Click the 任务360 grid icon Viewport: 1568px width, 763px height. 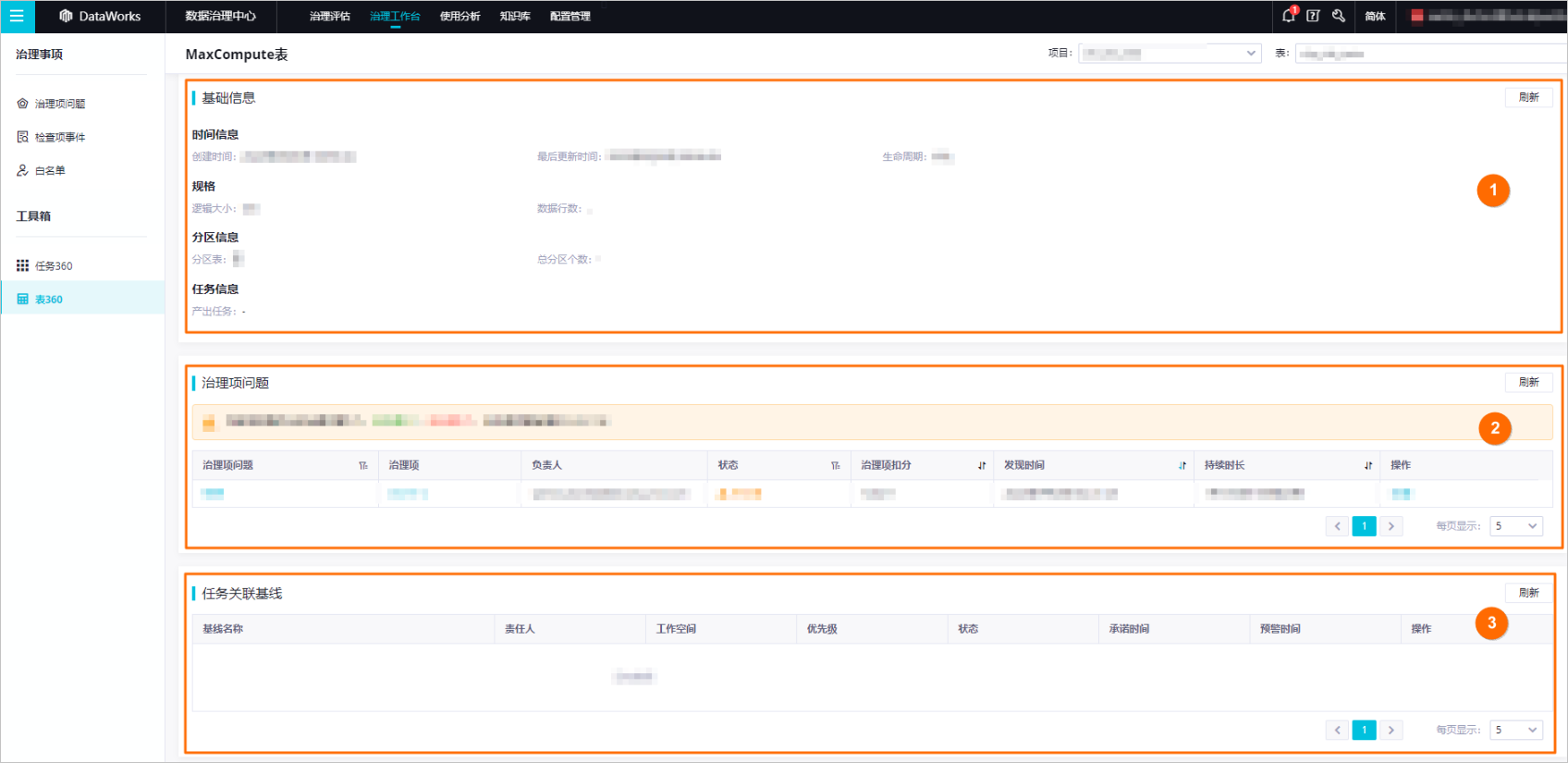pos(23,265)
